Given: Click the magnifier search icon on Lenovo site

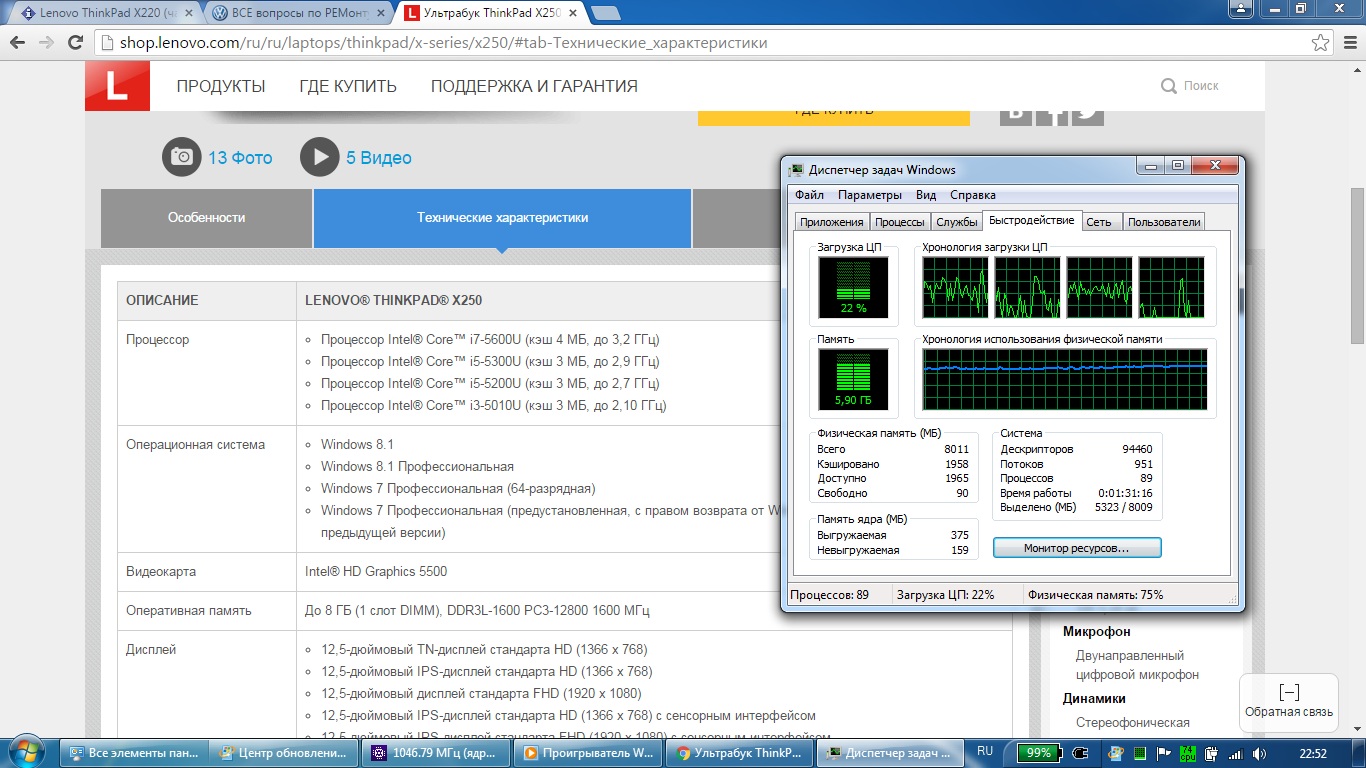Looking at the screenshot, I should [x=1168, y=86].
